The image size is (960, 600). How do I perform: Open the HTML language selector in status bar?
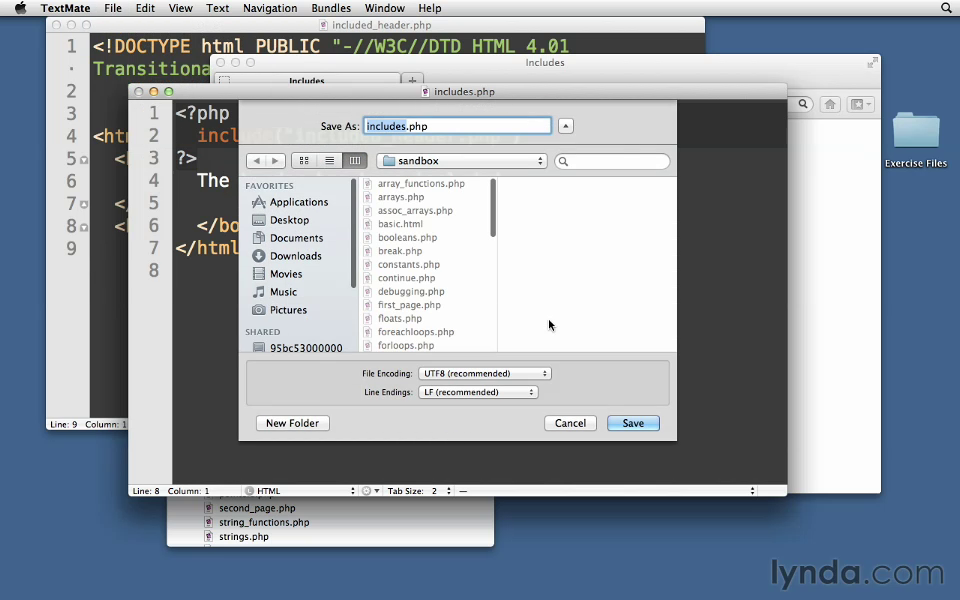pyautogui.click(x=300, y=491)
